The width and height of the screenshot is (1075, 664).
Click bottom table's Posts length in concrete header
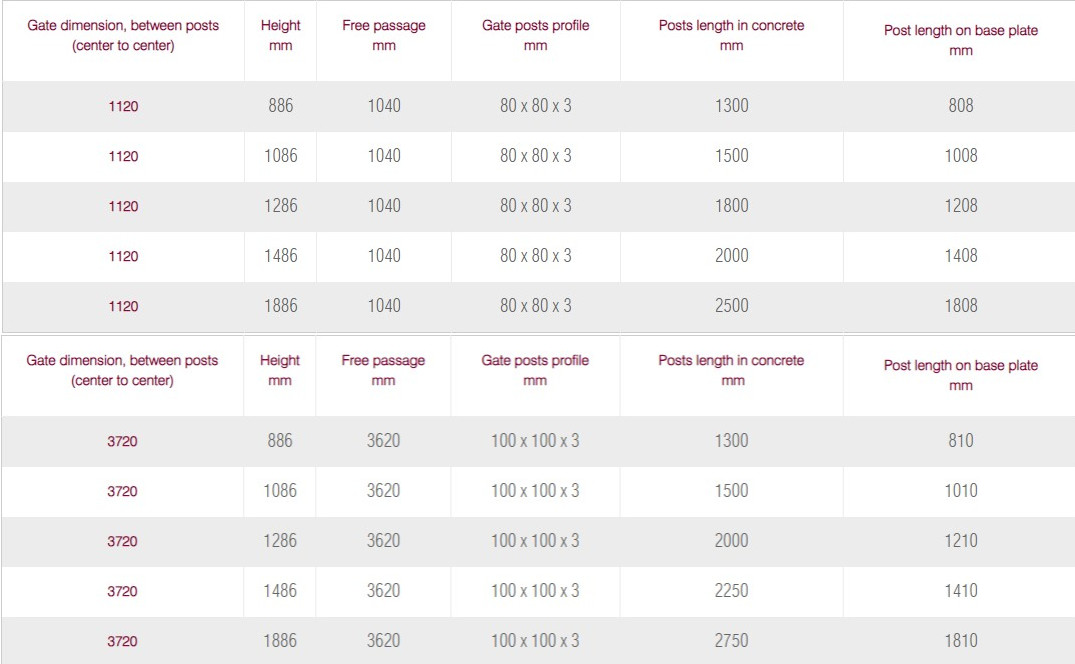point(731,370)
